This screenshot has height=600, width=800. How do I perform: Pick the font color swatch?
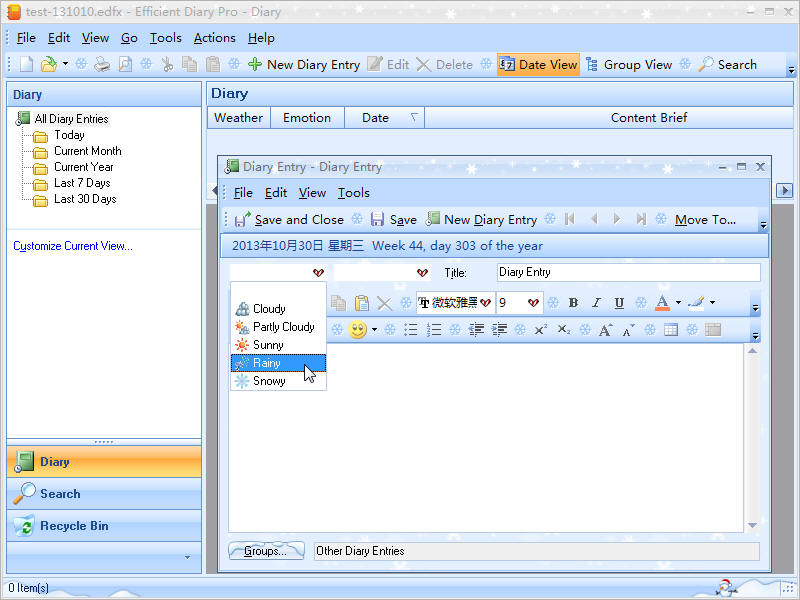662,303
